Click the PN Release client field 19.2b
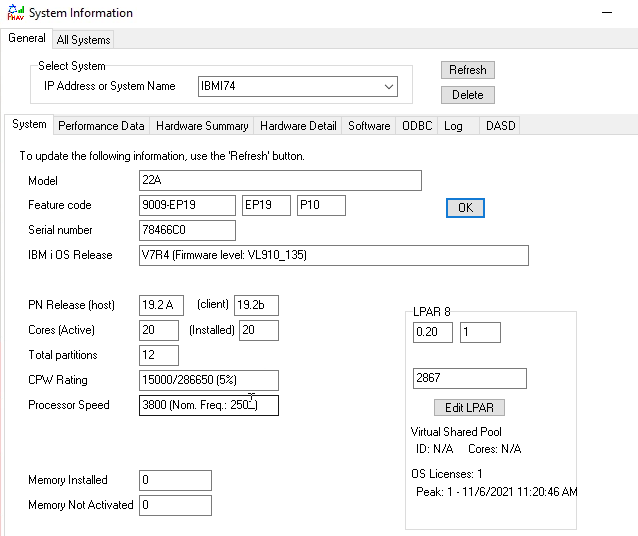638x536 pixels. click(x=256, y=305)
